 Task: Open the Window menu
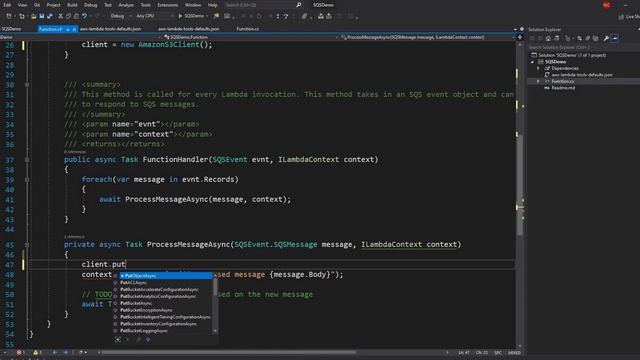tap(193, 5)
